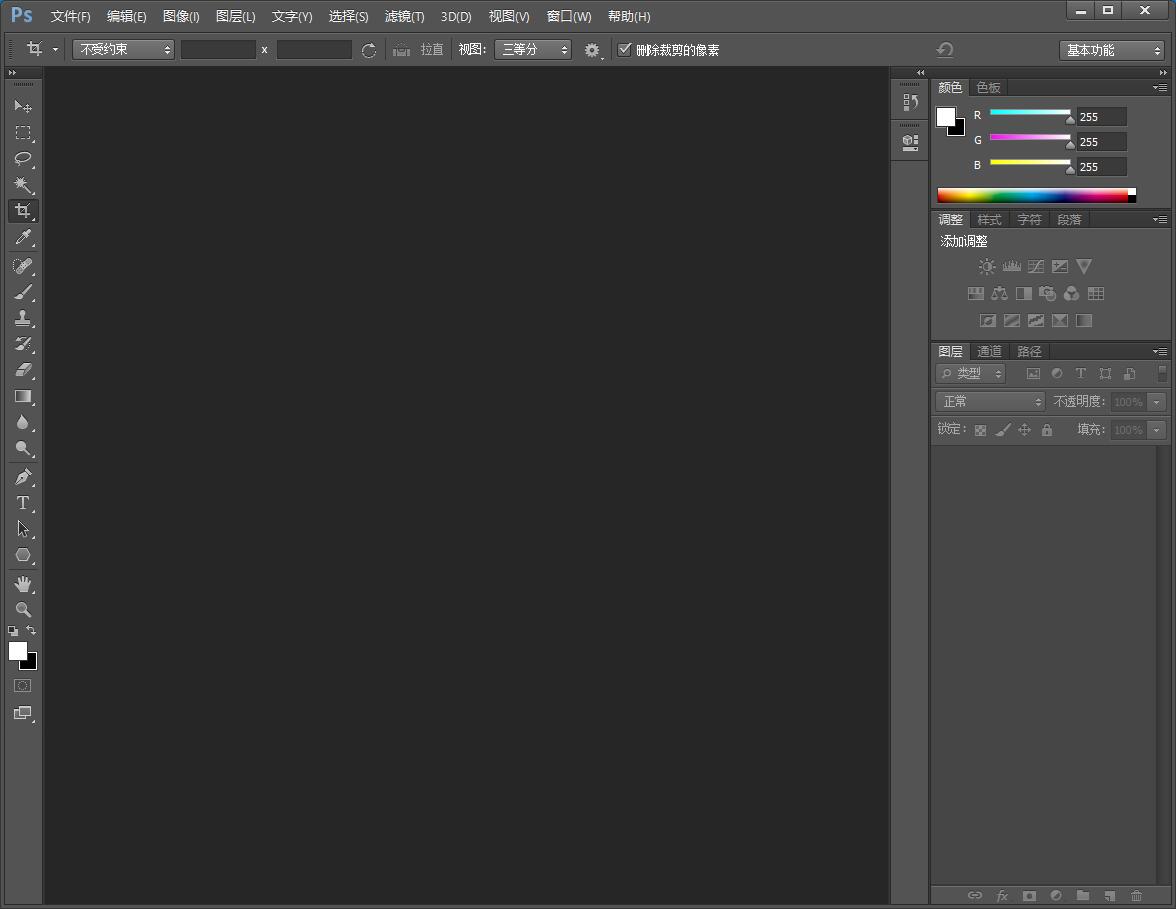Open the 不透明度 opacity dropdown arrow
The height and width of the screenshot is (909, 1176).
coord(1156,402)
